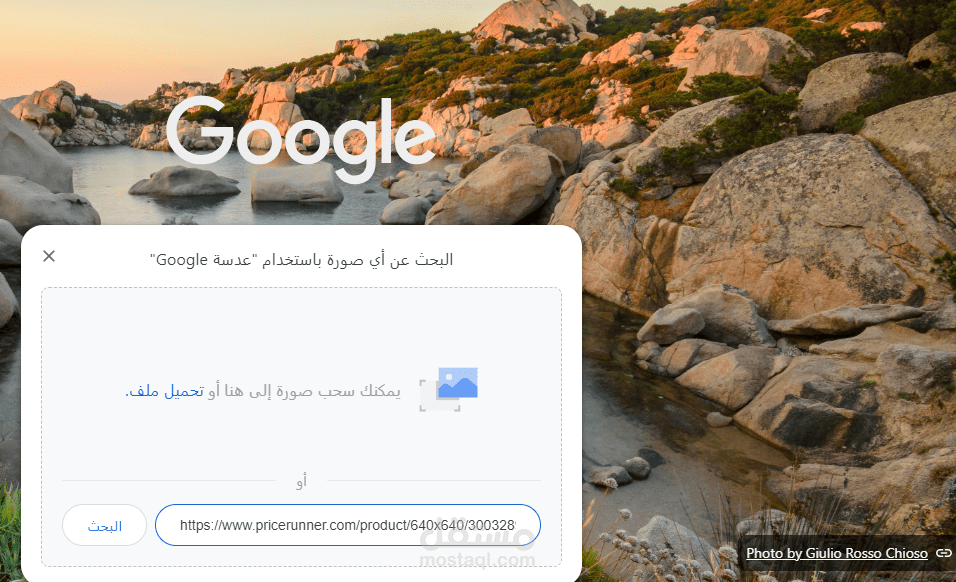
Task: Click the mostaql.com watermark text
Action: pos(477,559)
